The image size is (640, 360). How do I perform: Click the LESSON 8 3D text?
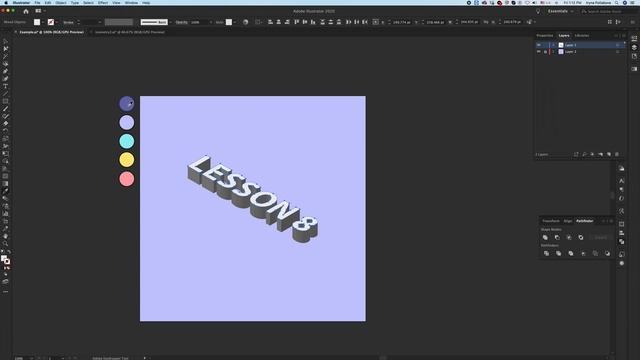[253, 199]
